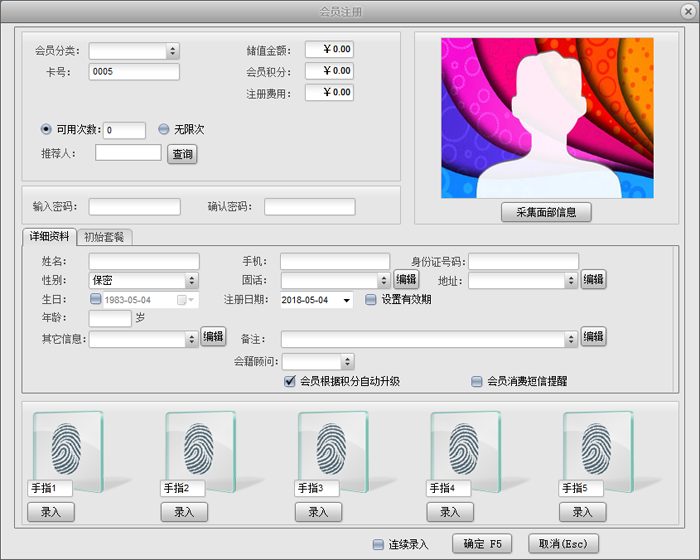Click 编辑 button beside 地址
Image resolution: width=700 pixels, height=560 pixels.
[593, 280]
